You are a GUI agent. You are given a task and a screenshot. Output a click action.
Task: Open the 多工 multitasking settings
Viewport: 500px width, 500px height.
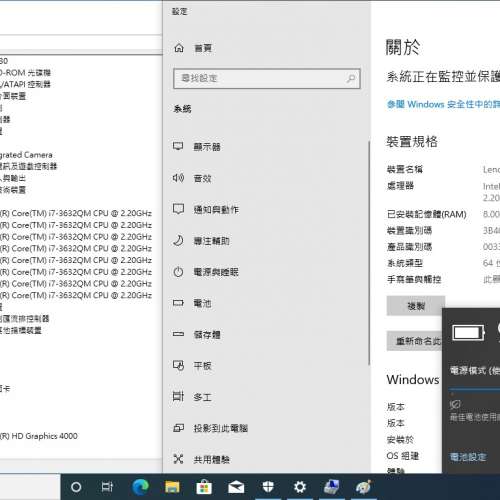[x=192, y=397]
